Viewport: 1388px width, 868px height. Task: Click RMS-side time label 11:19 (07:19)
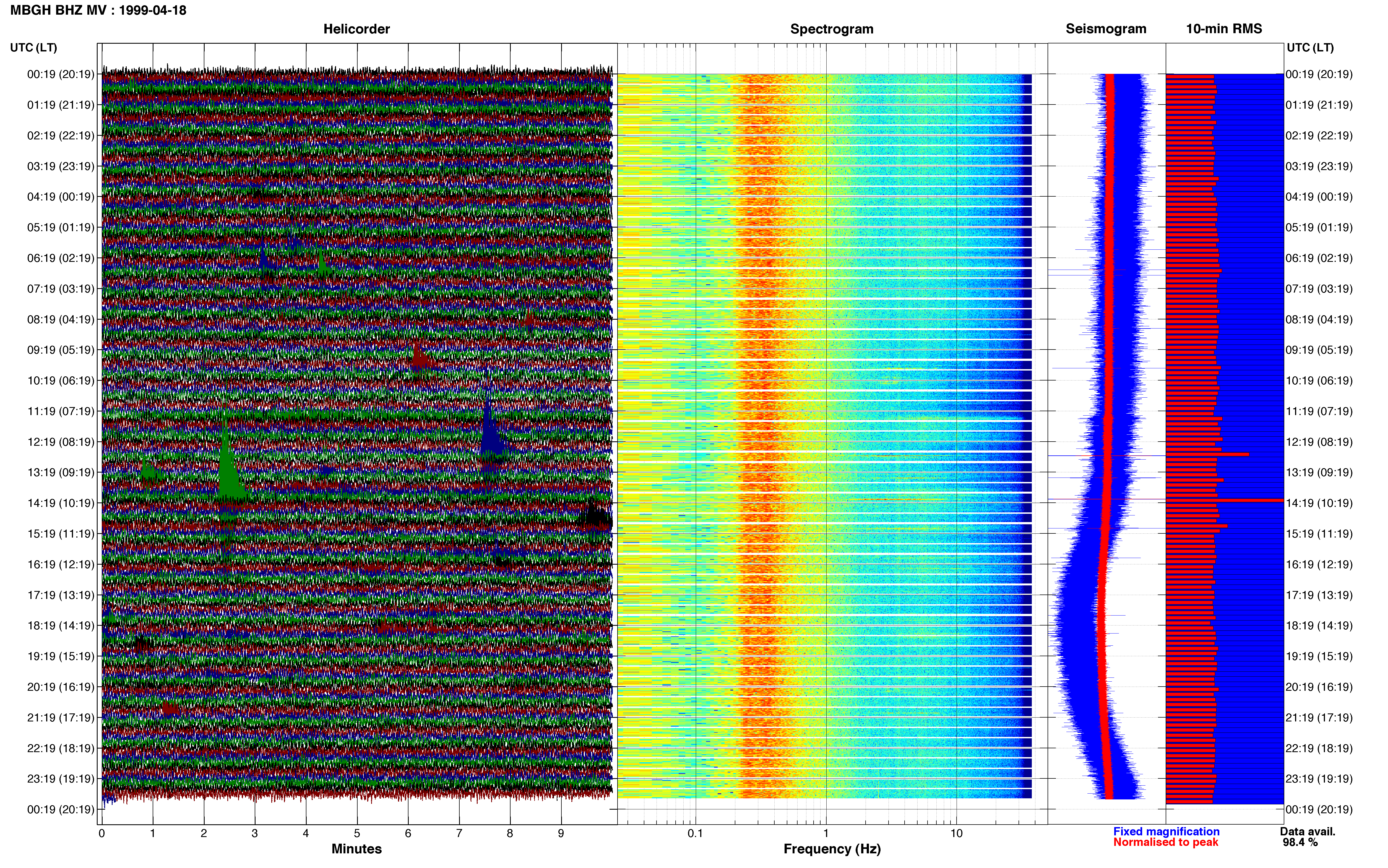point(1319,412)
